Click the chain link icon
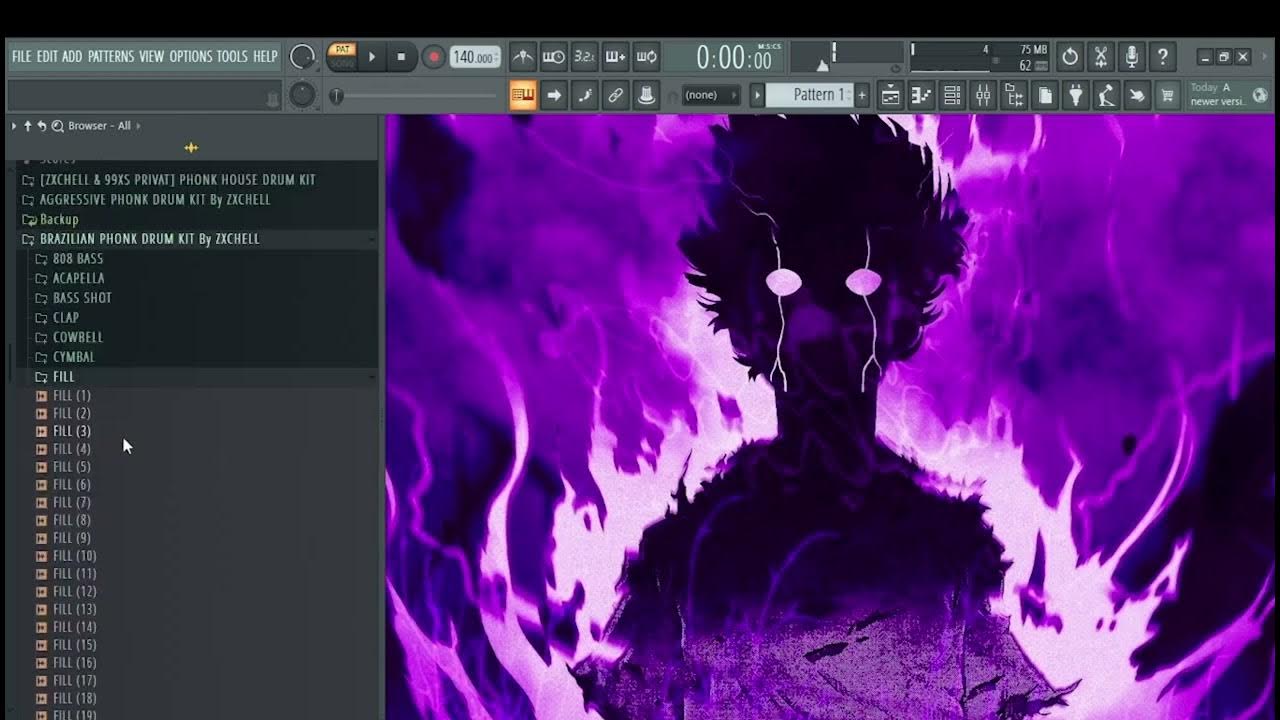Viewport: 1280px width, 720px height. click(616, 95)
